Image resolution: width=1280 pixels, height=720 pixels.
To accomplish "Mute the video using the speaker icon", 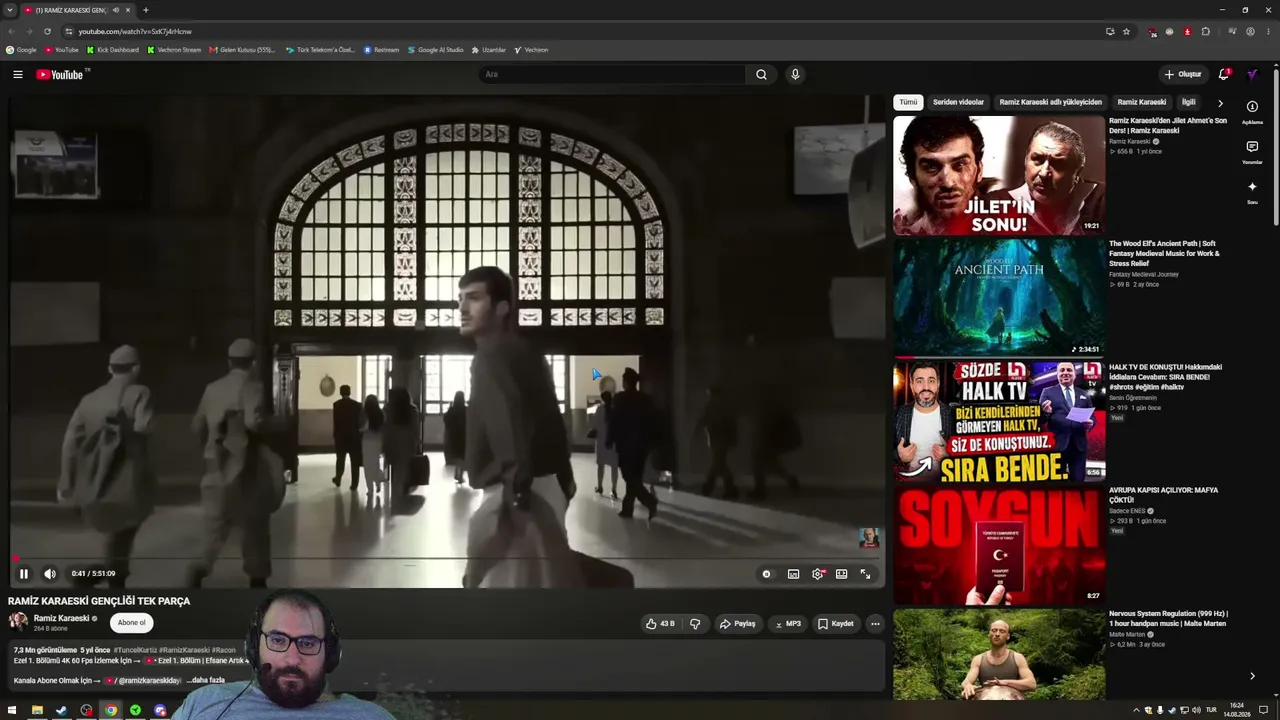I will (50, 574).
